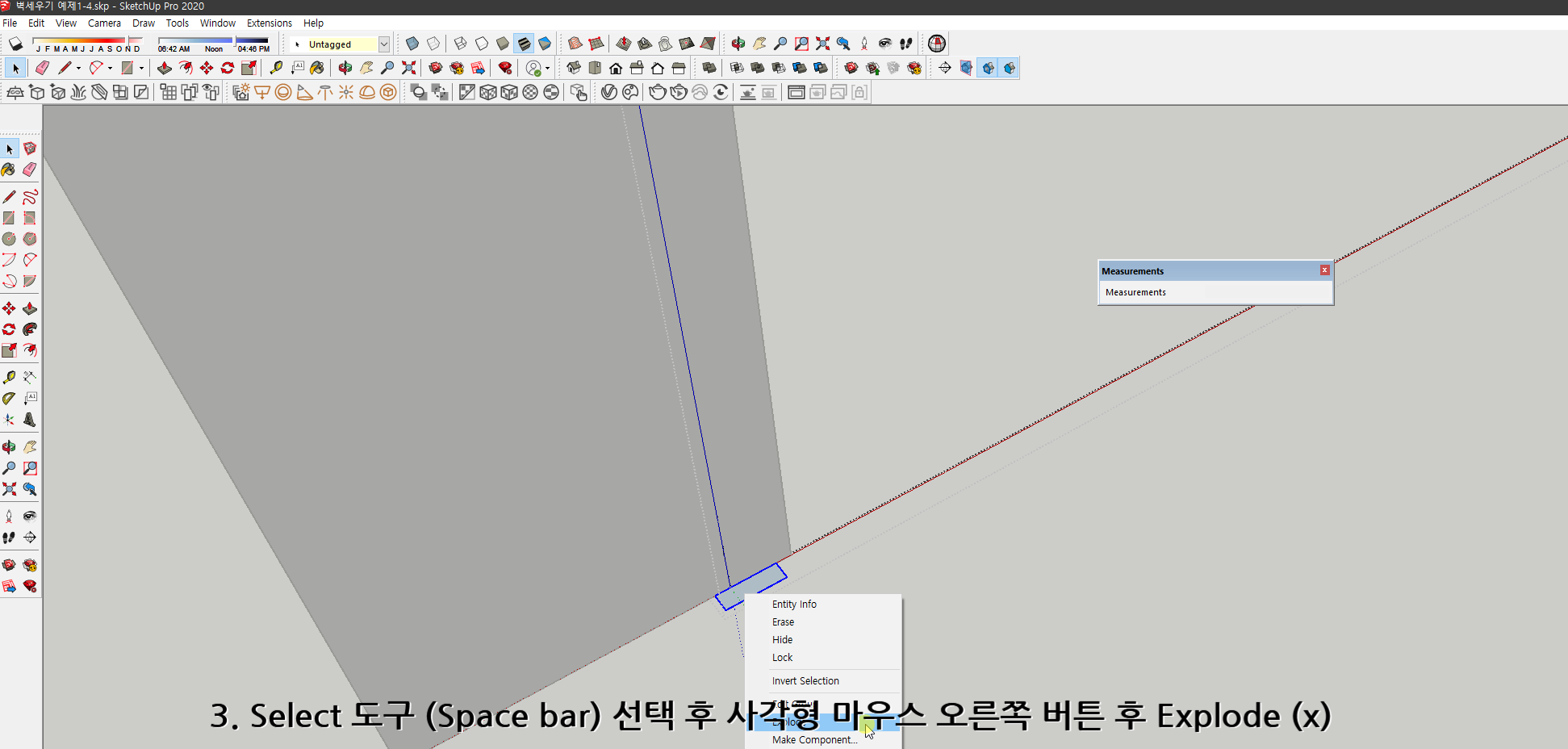Switch to monochrome face style
The height and width of the screenshot is (749, 1568).
[546, 44]
